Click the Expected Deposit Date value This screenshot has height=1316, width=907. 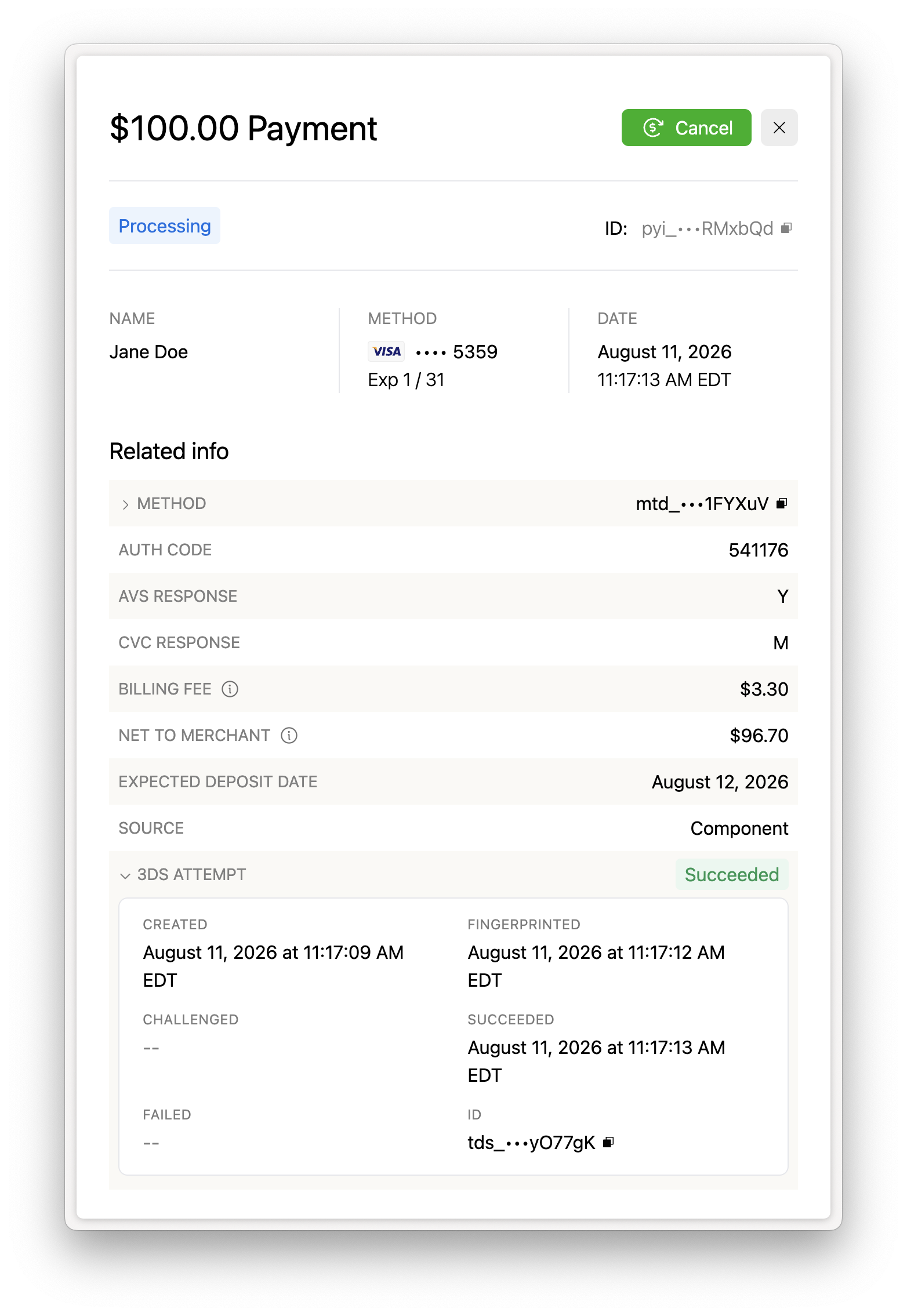click(720, 781)
